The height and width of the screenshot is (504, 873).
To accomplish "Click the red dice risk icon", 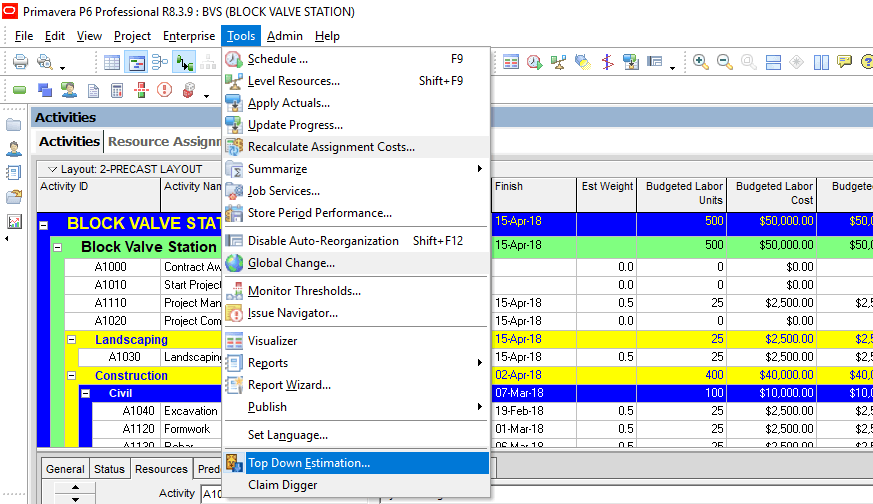I will [189, 90].
